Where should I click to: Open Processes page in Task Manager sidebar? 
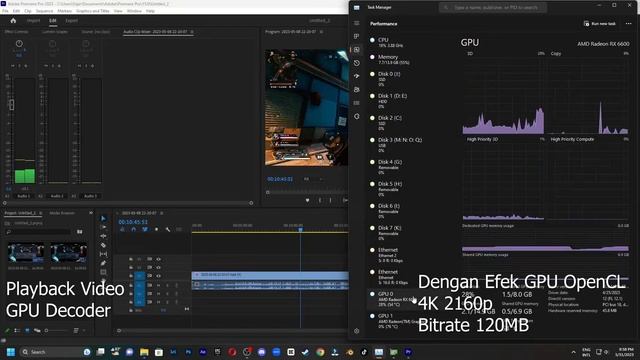click(357, 36)
